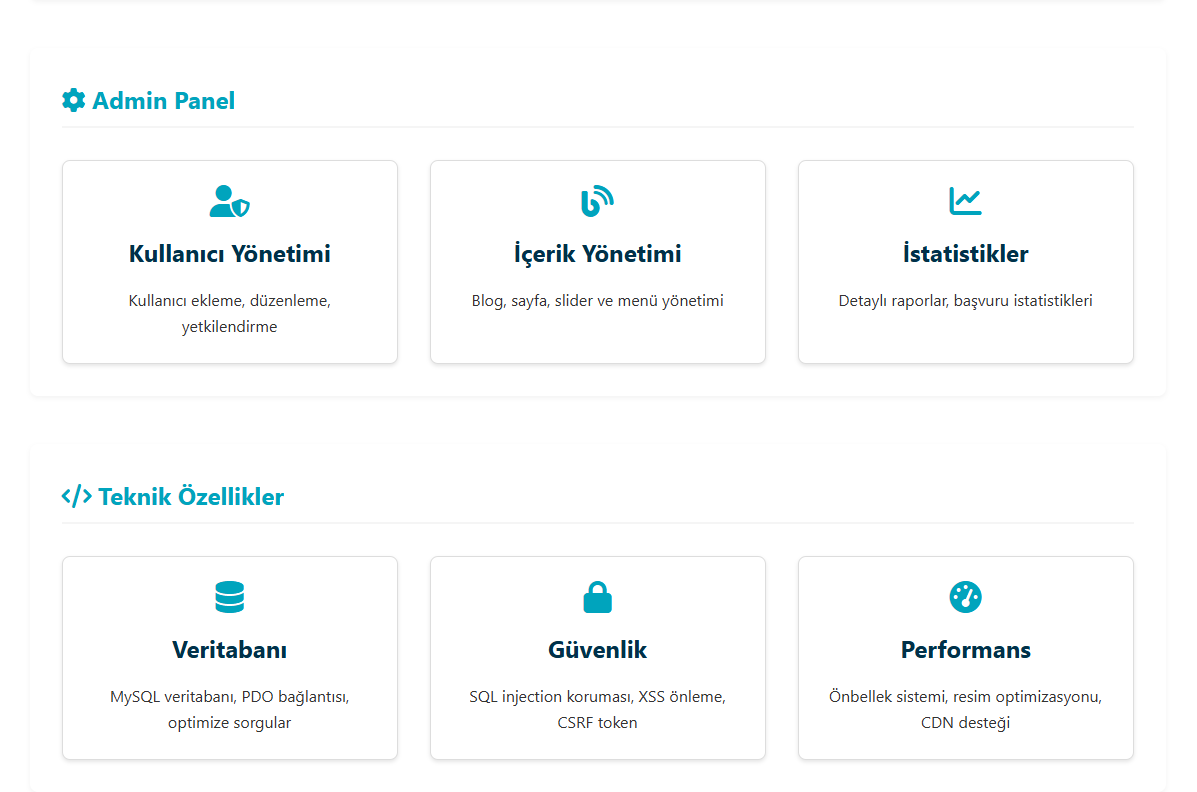Screen dimensions: 1197x792
Task: Click the code brackets icon beside Teknik Özellikler
Action: 76,496
